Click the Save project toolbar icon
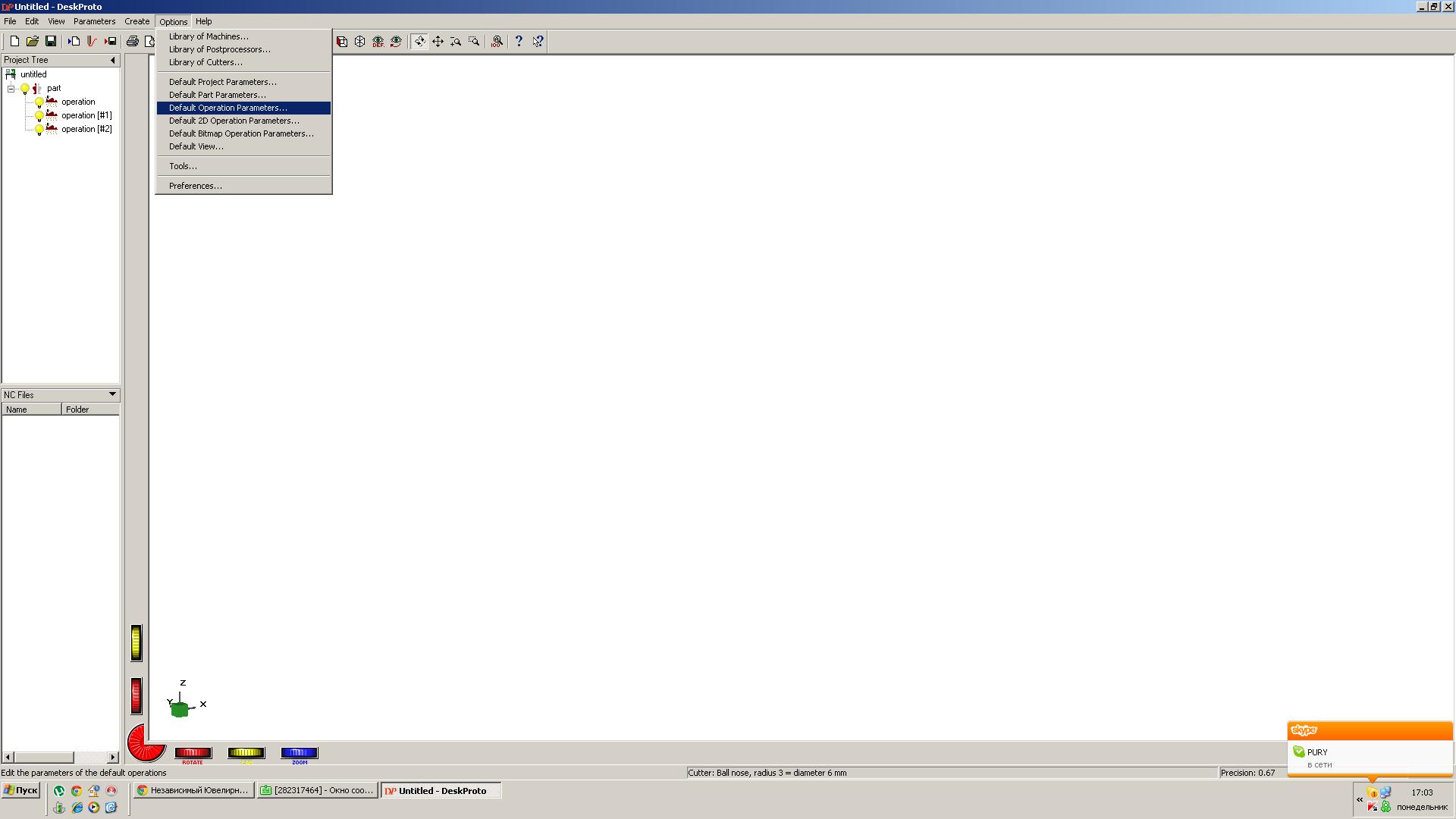Viewport: 1456px width, 819px height. (x=51, y=41)
